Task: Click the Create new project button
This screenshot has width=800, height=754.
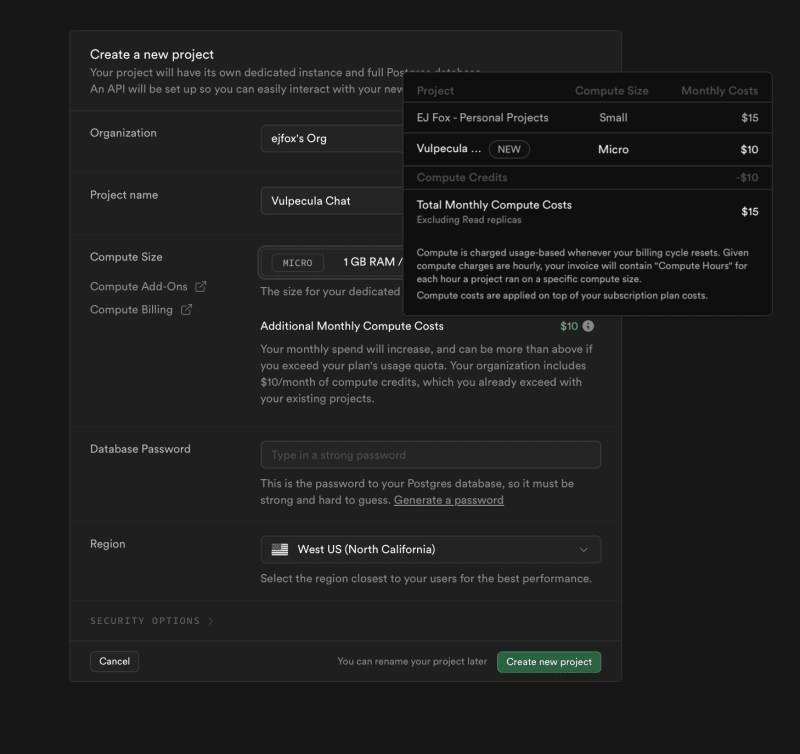Action: pyautogui.click(x=549, y=662)
